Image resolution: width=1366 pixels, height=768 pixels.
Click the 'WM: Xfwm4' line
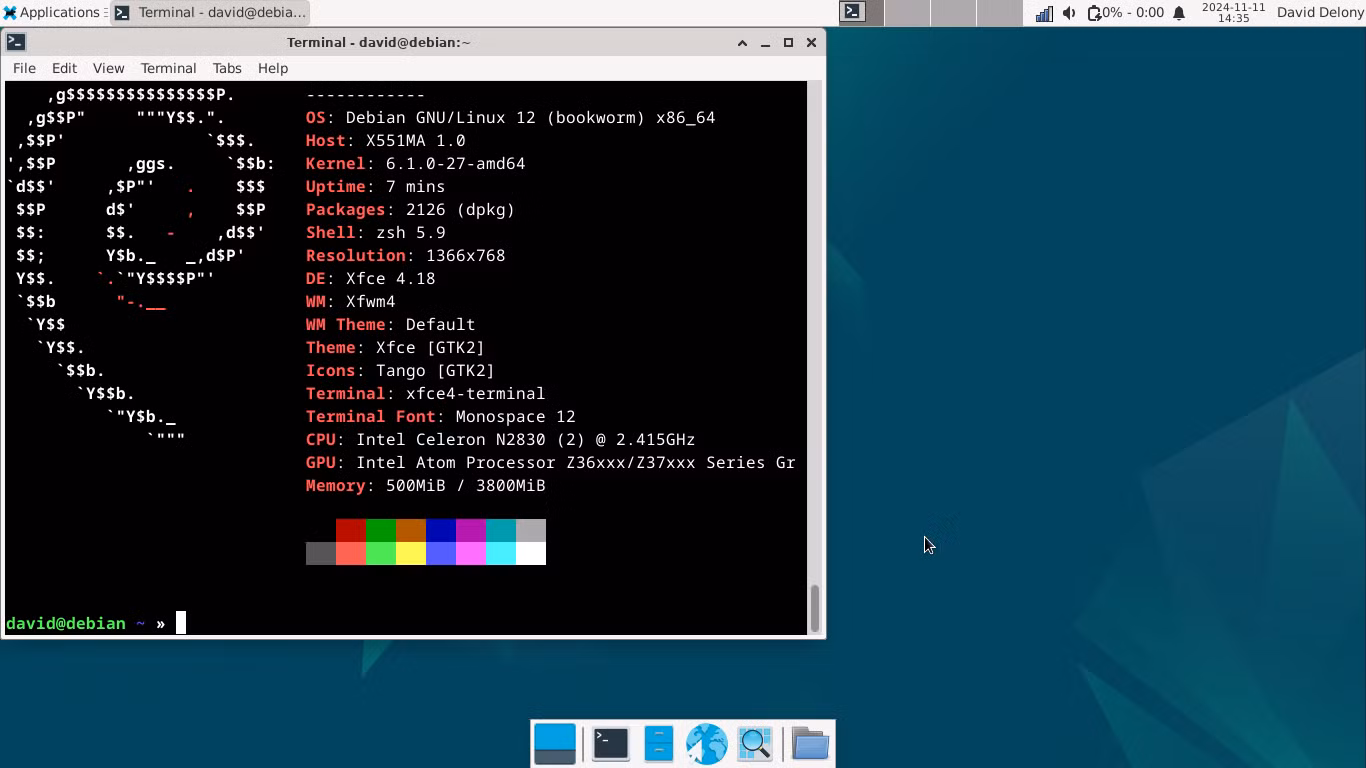[x=351, y=301]
